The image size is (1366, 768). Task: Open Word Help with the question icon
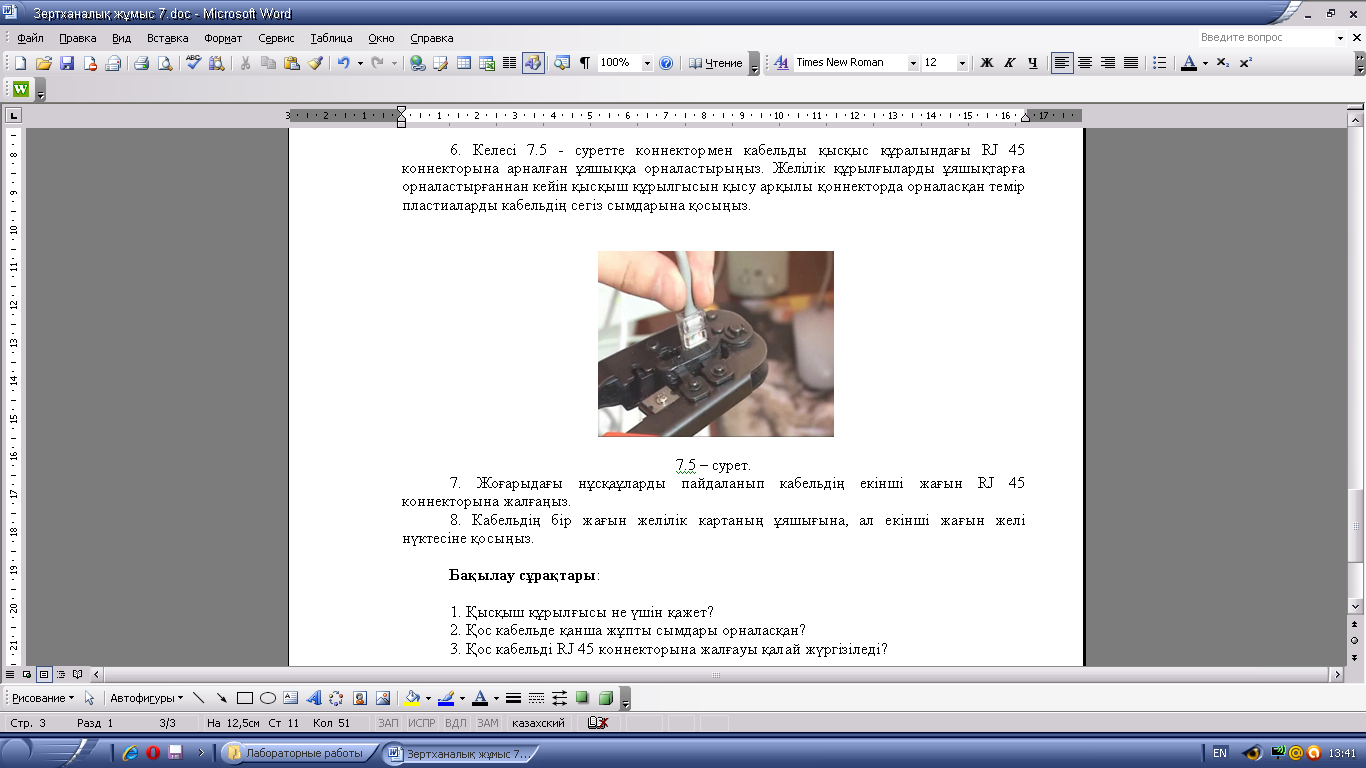click(x=666, y=63)
